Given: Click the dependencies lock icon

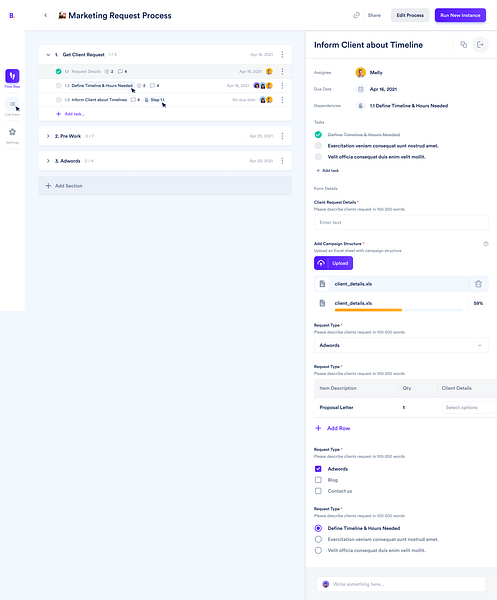Looking at the screenshot, I should pyautogui.click(x=360, y=106).
